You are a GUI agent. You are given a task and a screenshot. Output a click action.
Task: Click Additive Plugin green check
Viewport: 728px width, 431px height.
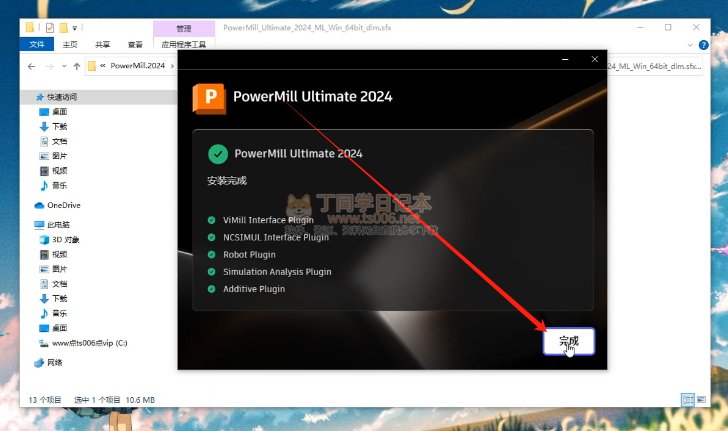pos(211,289)
